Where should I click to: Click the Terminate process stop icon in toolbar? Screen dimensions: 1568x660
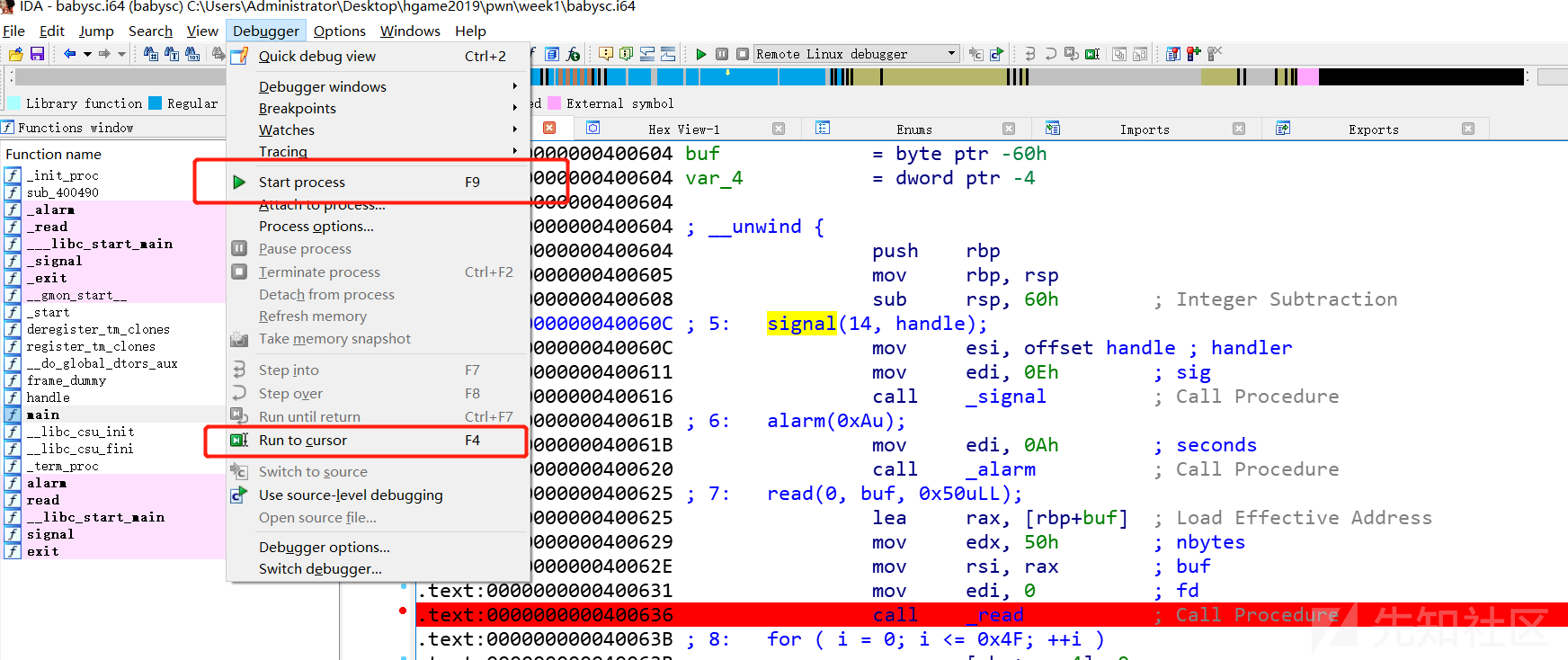pos(743,54)
